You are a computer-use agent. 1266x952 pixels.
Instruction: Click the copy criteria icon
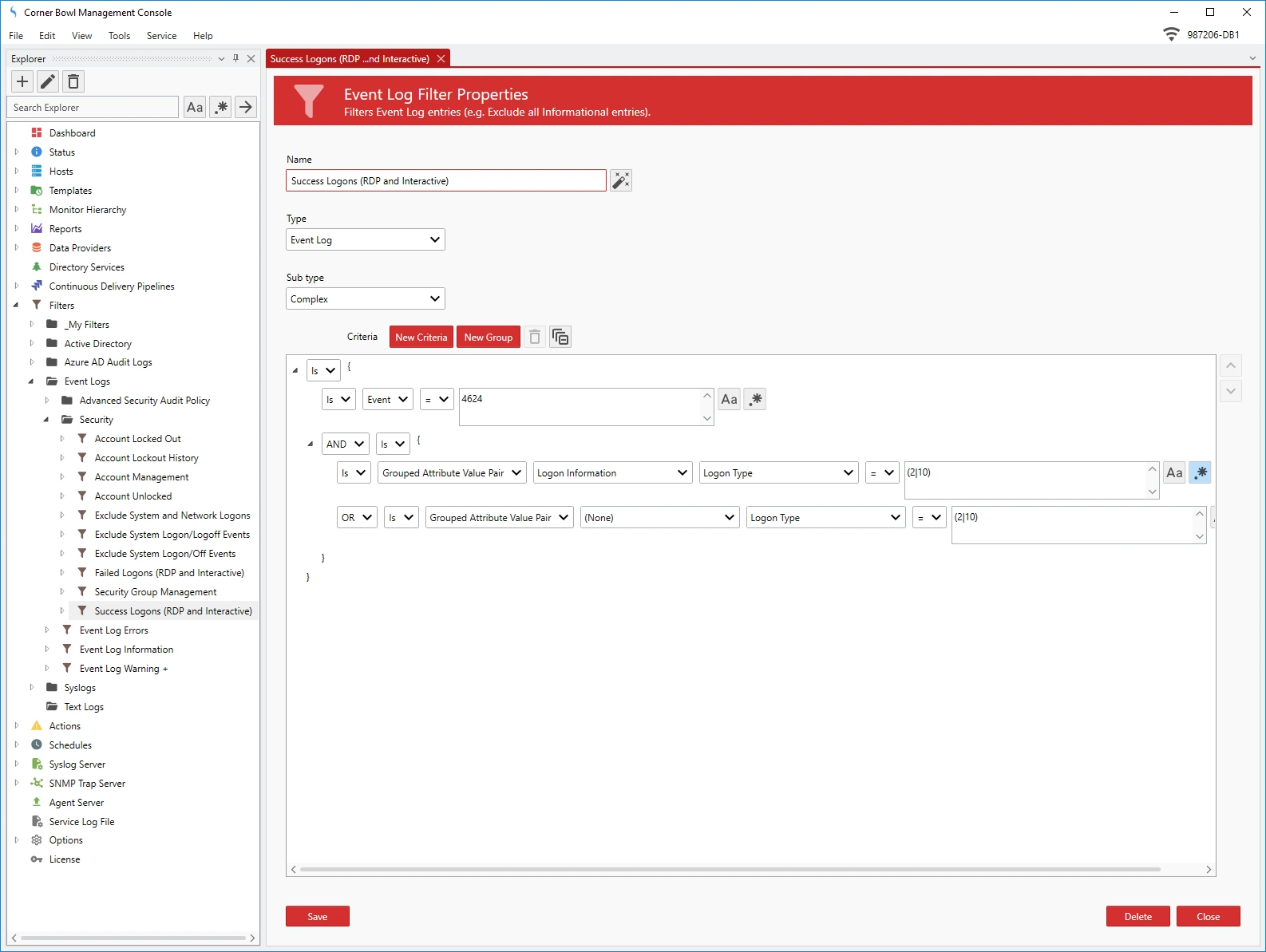point(560,338)
